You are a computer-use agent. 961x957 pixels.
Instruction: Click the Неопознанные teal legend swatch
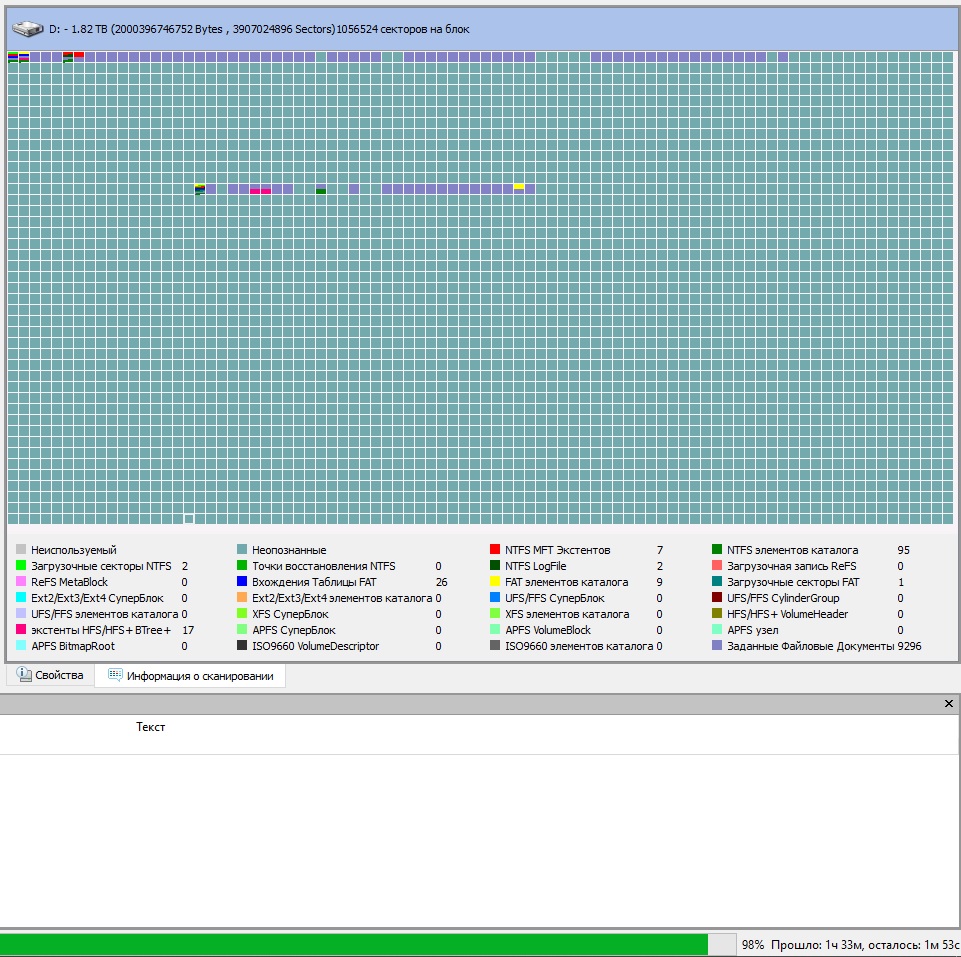(x=242, y=550)
